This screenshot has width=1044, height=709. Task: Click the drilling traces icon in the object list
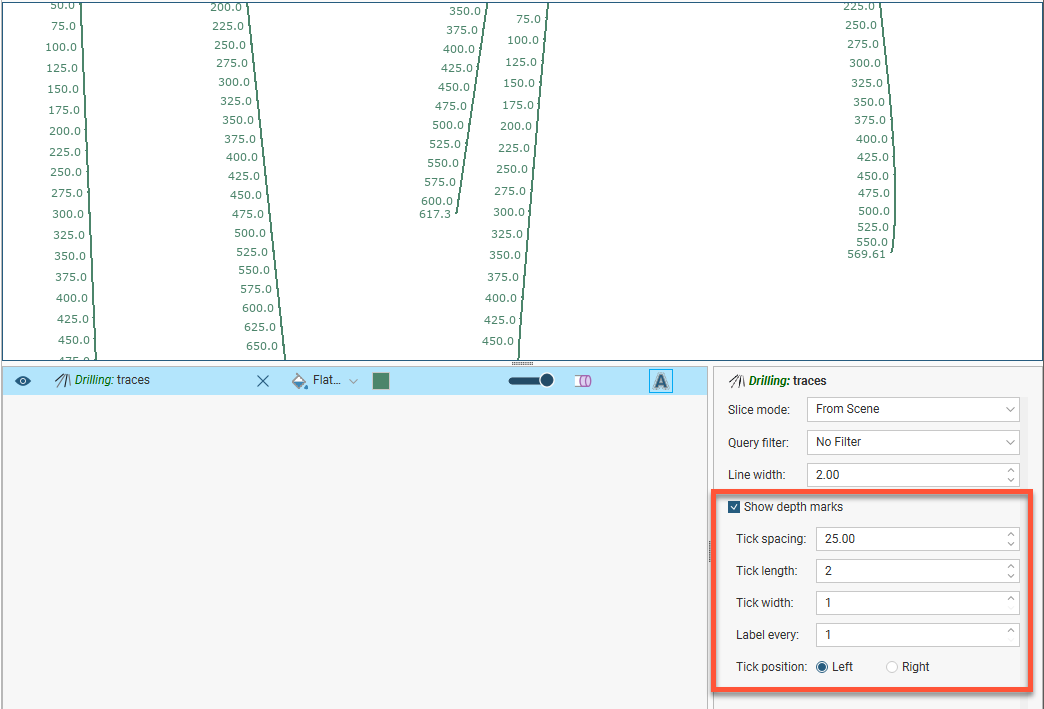click(x=62, y=381)
